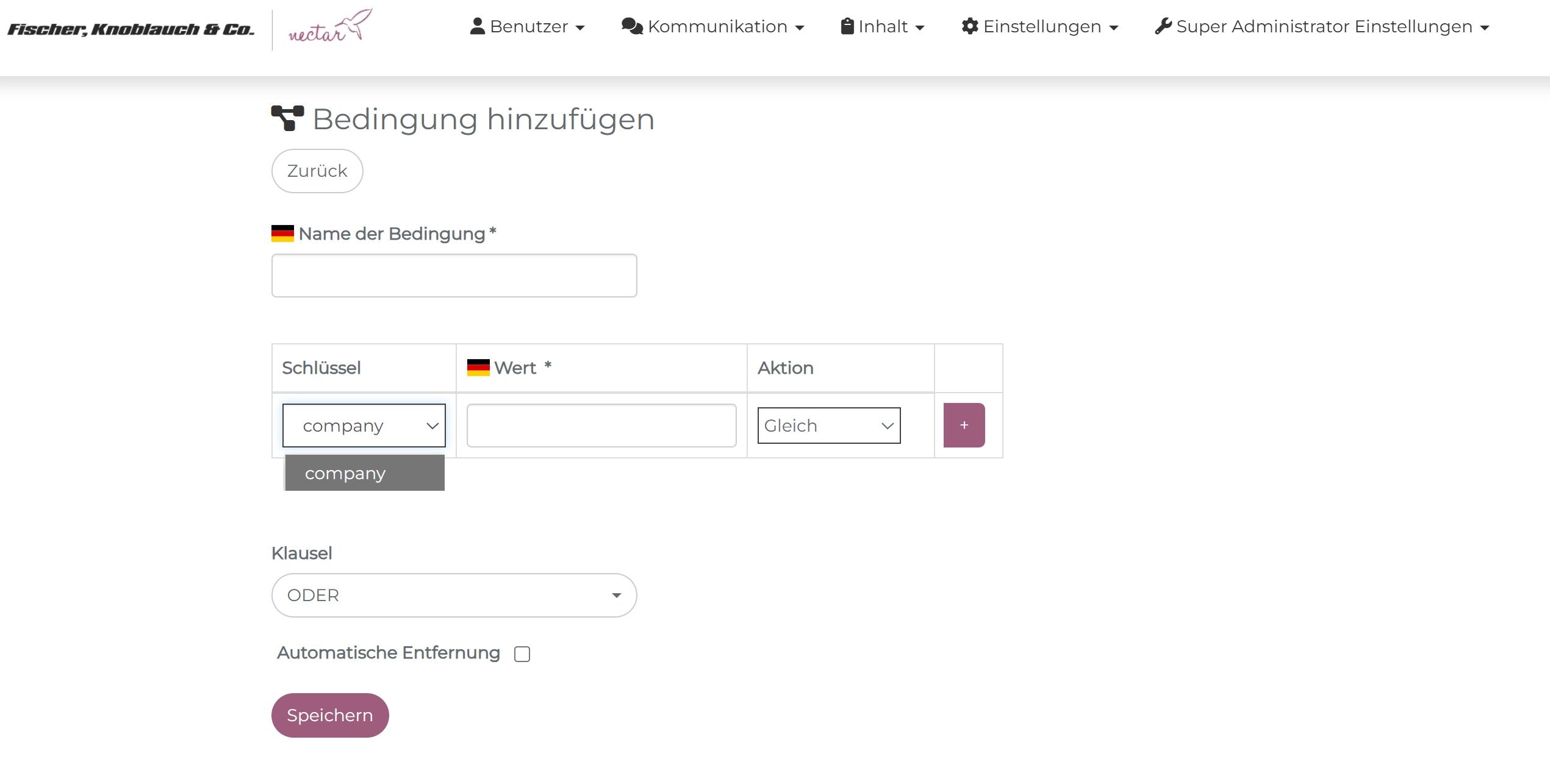Click the user icon beside Benutzer
The image size is (1550, 784).
click(x=477, y=26)
